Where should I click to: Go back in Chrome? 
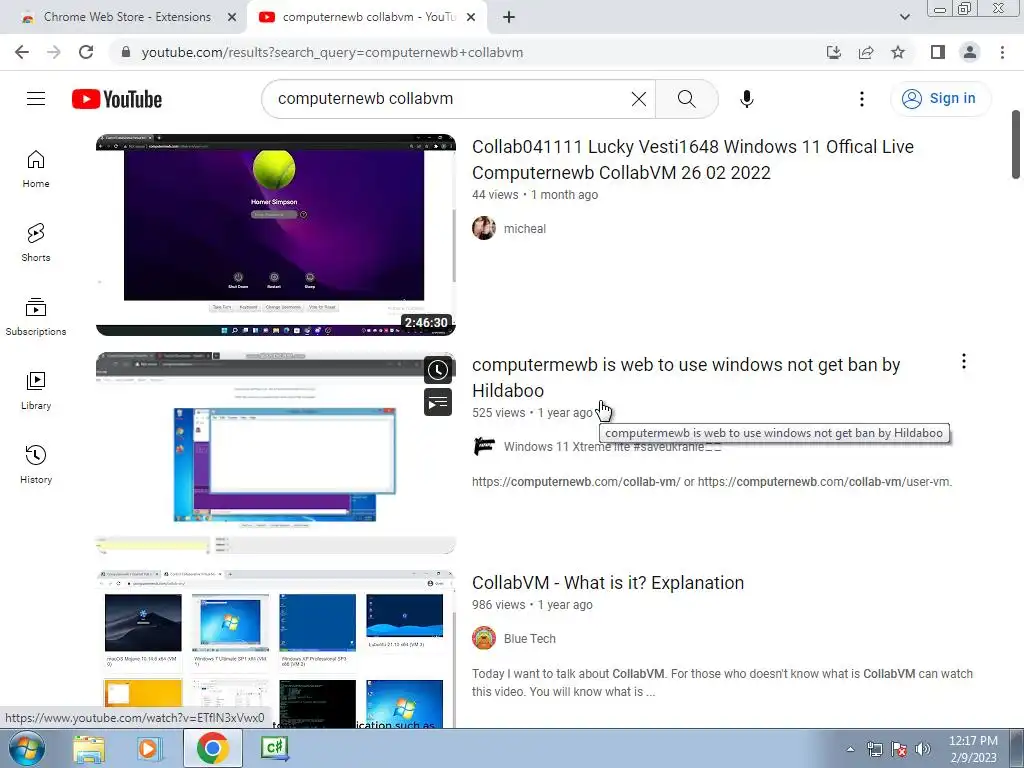[22, 52]
